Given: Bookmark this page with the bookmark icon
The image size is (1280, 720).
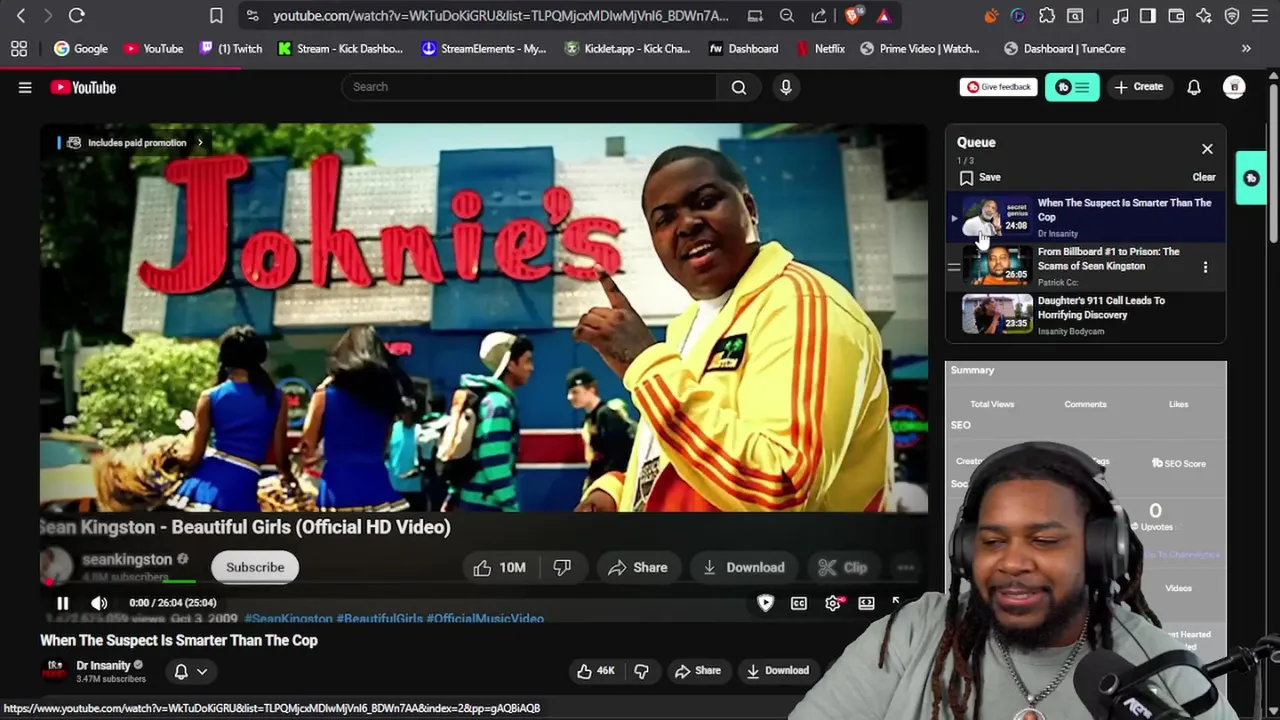Looking at the screenshot, I should coord(216,16).
